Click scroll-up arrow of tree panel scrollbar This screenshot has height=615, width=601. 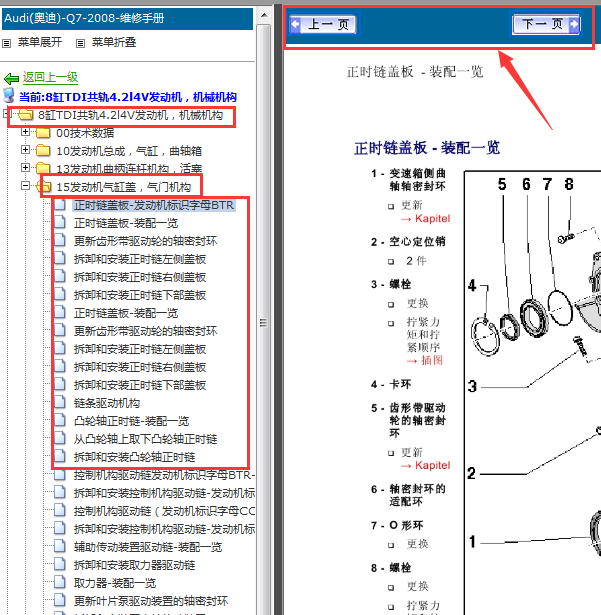(264, 15)
